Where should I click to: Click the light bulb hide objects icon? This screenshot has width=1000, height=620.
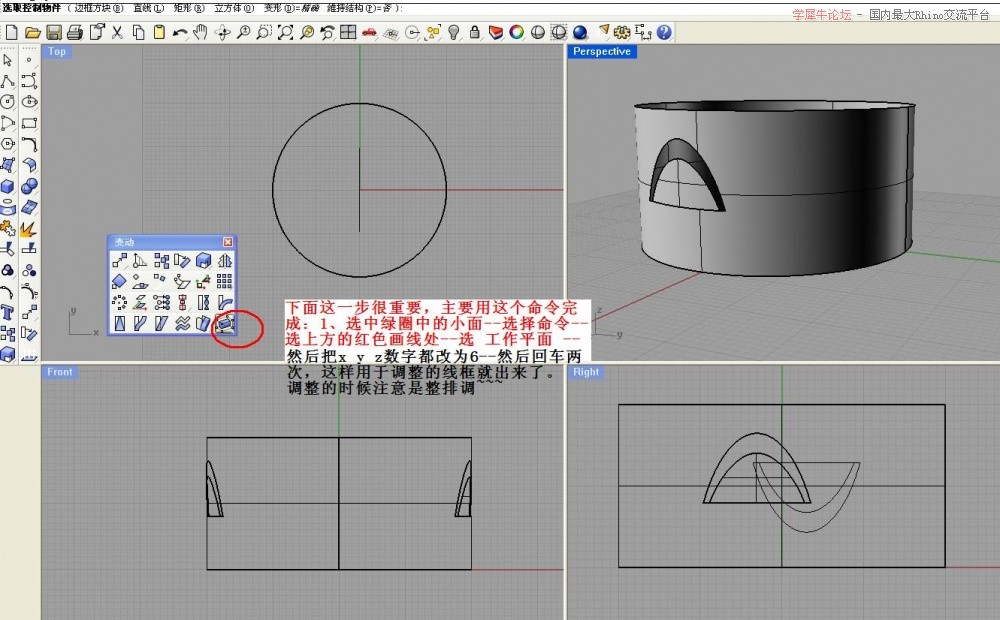tap(453, 33)
